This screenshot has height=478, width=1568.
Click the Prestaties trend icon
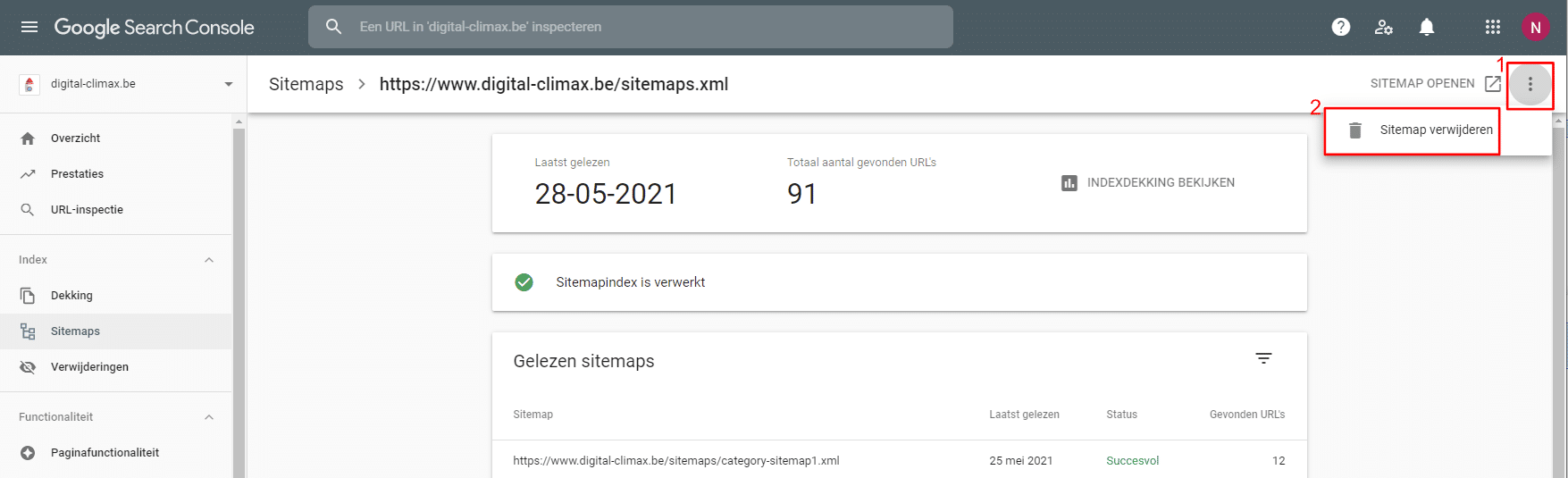click(28, 174)
